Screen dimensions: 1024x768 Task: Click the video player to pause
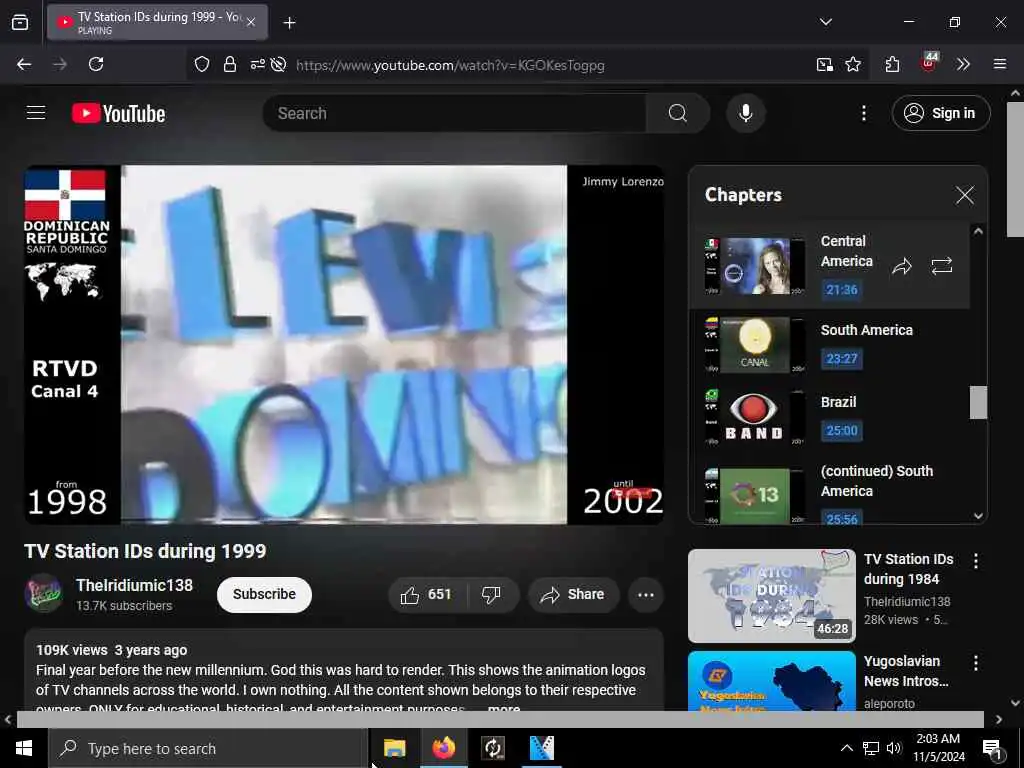(x=344, y=344)
